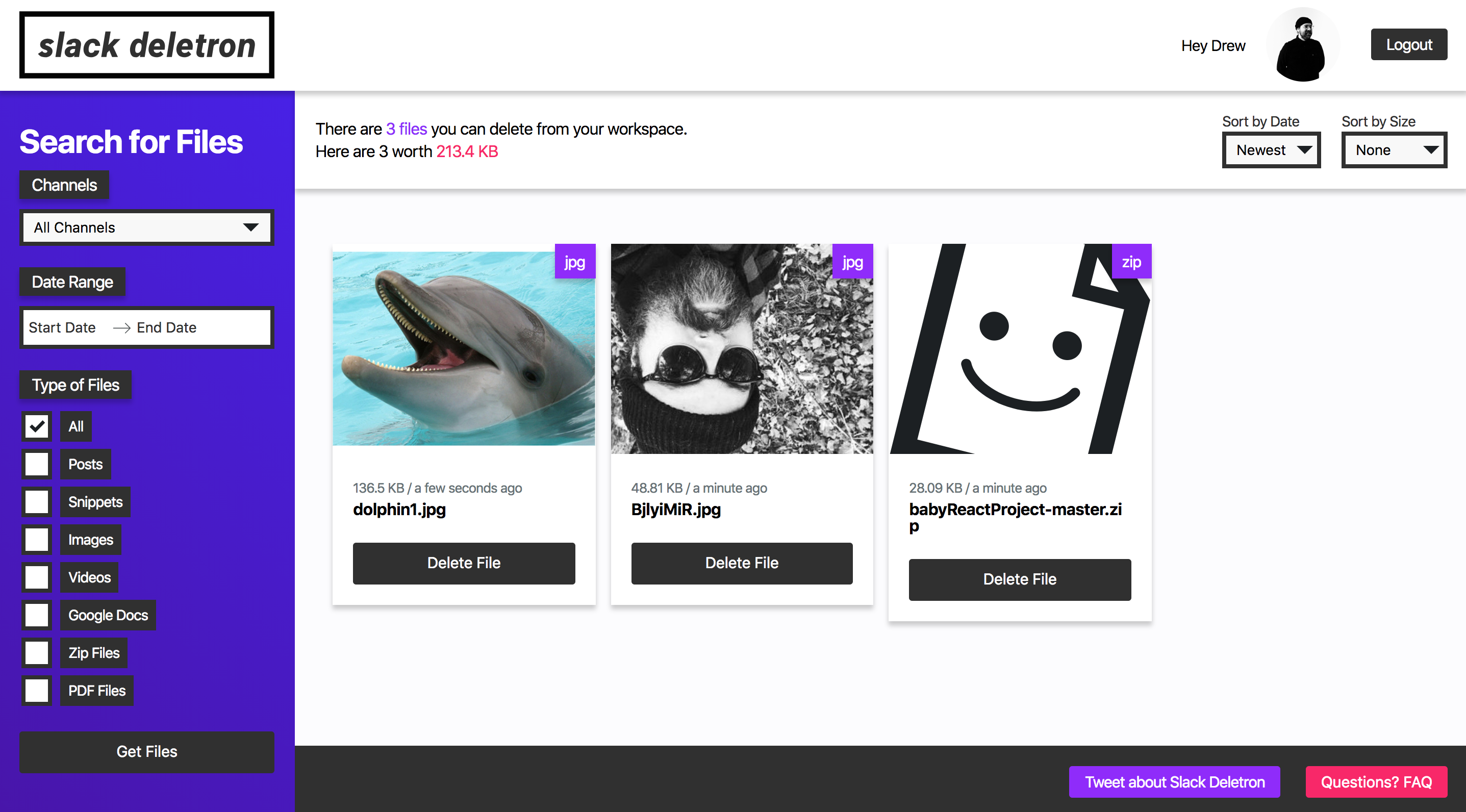This screenshot has height=812, width=1466.
Task: Click the dolphin photo thumbnail
Action: tap(464, 350)
